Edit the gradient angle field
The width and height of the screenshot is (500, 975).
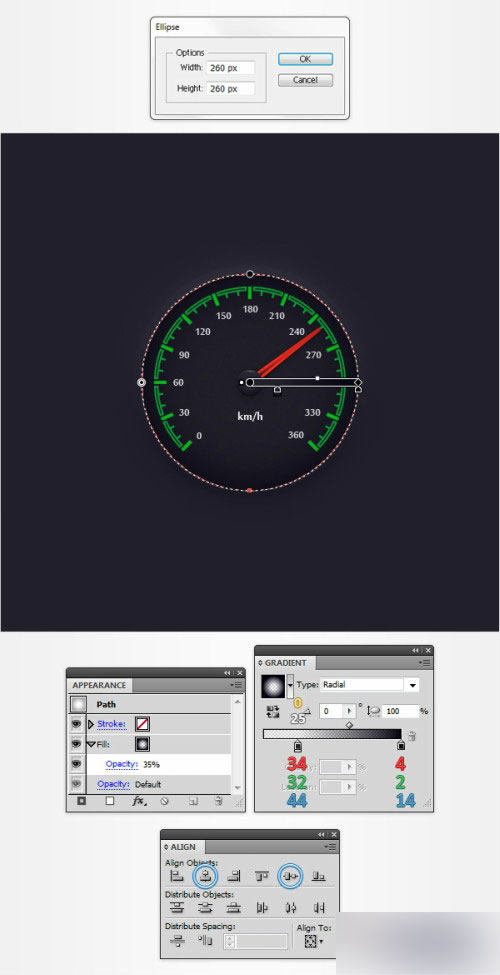tap(332, 711)
